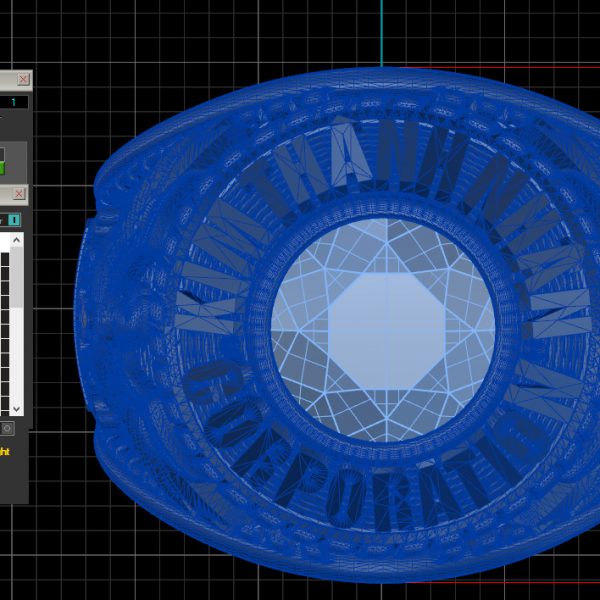Click the list scrollbar down arrow
The image size is (600, 600).
16,408
